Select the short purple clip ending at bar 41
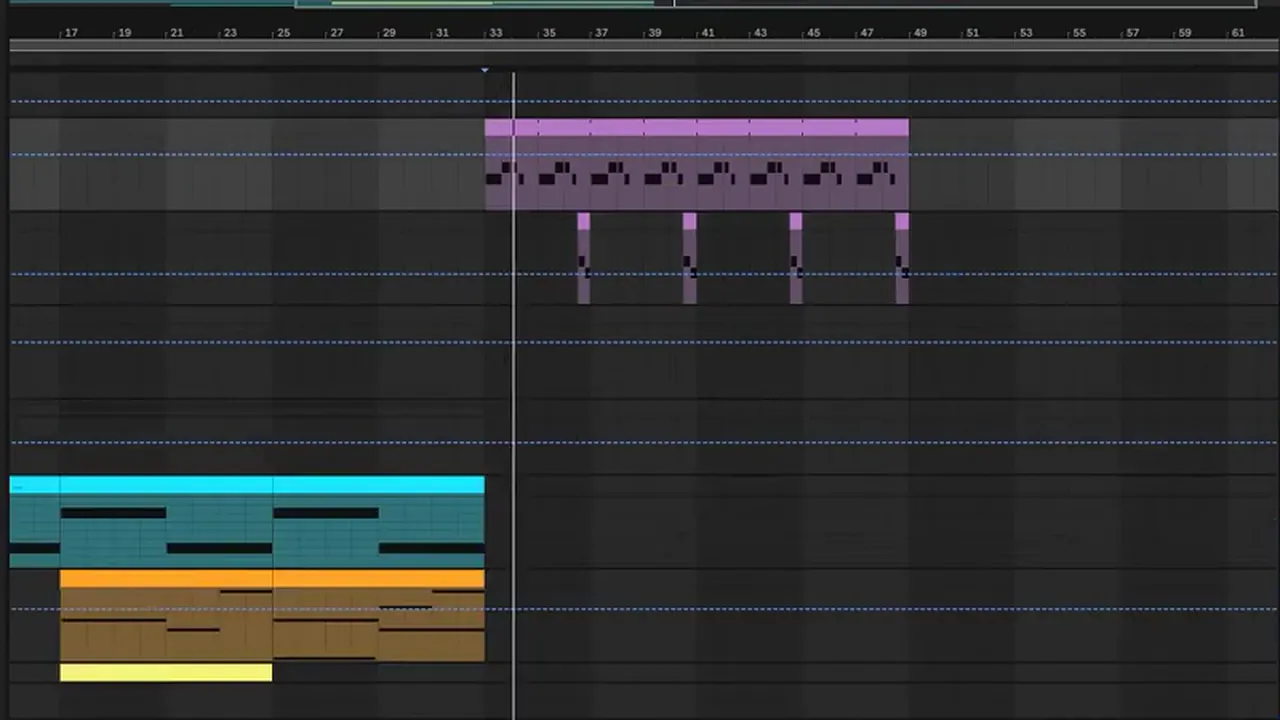Screen dimensions: 1280x720 (x=690, y=258)
